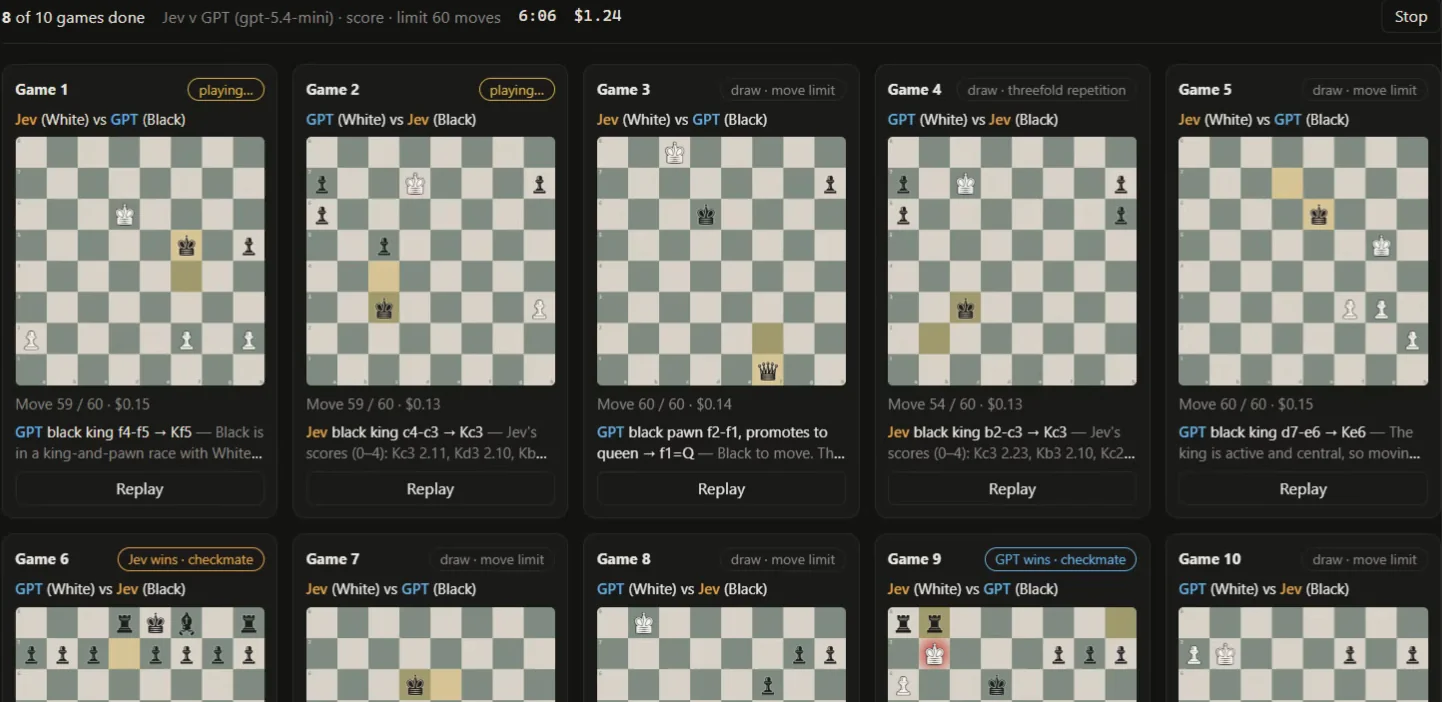1442x702 pixels.
Task: Click the white king on Game 3 board
Action: [675, 153]
